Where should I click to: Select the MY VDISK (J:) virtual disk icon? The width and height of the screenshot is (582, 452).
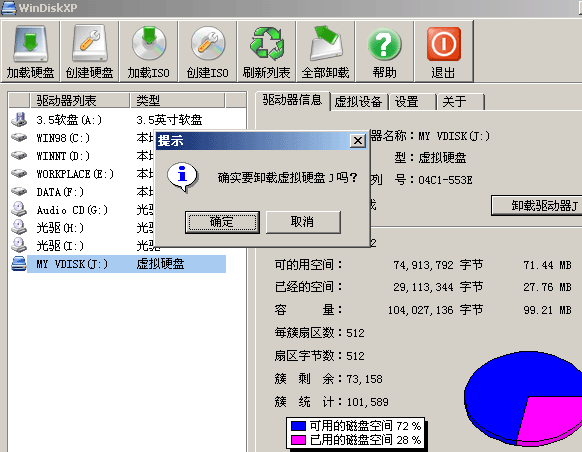pyautogui.click(x=19, y=263)
